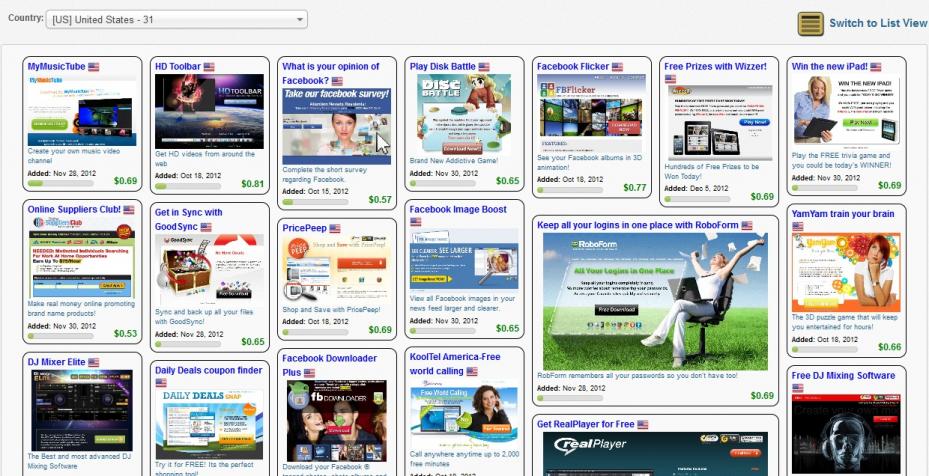The height and width of the screenshot is (476, 929).
Task: Open KoolTel America-Free world calling offer
Action: [455, 364]
